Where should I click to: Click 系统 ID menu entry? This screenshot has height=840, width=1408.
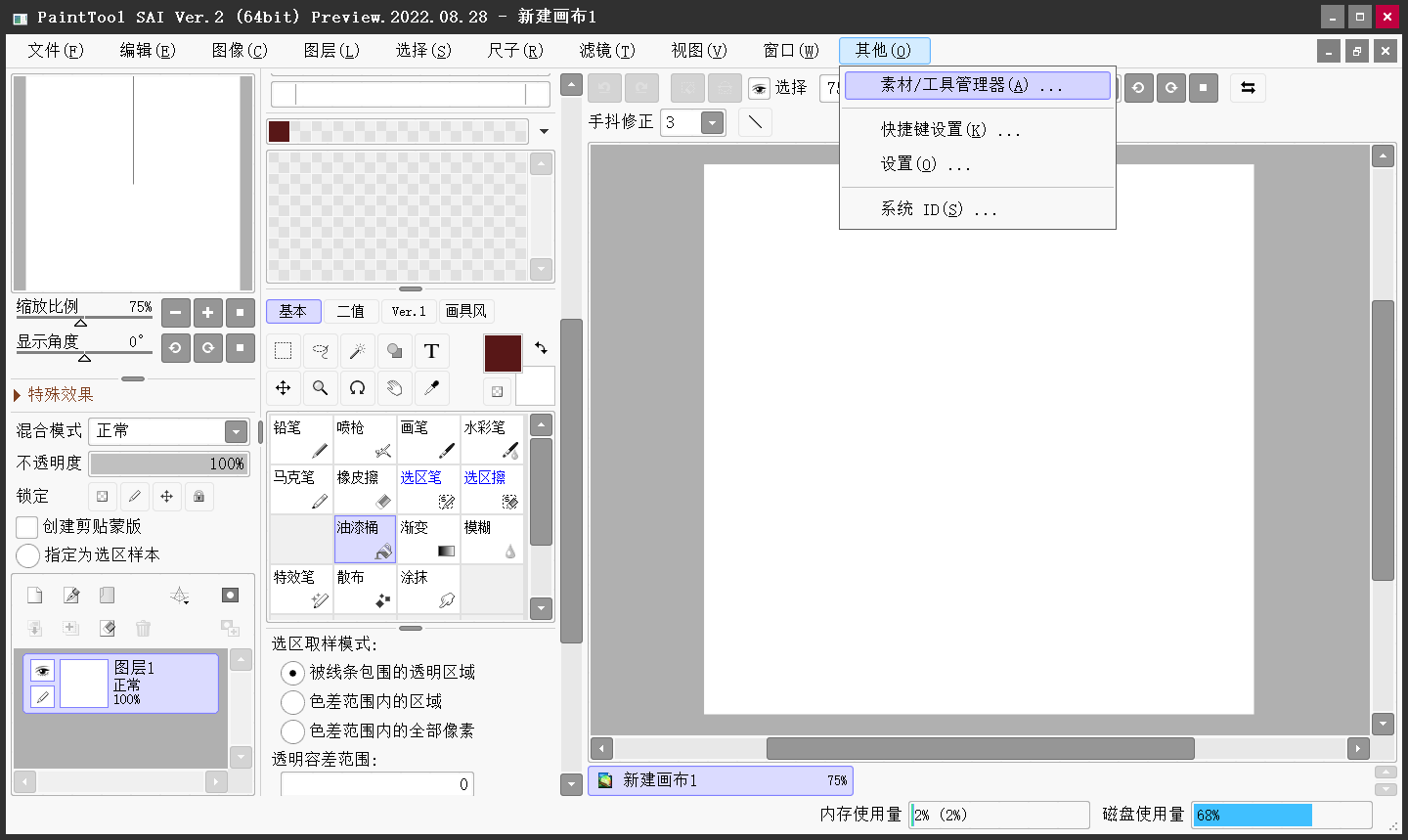(978, 209)
